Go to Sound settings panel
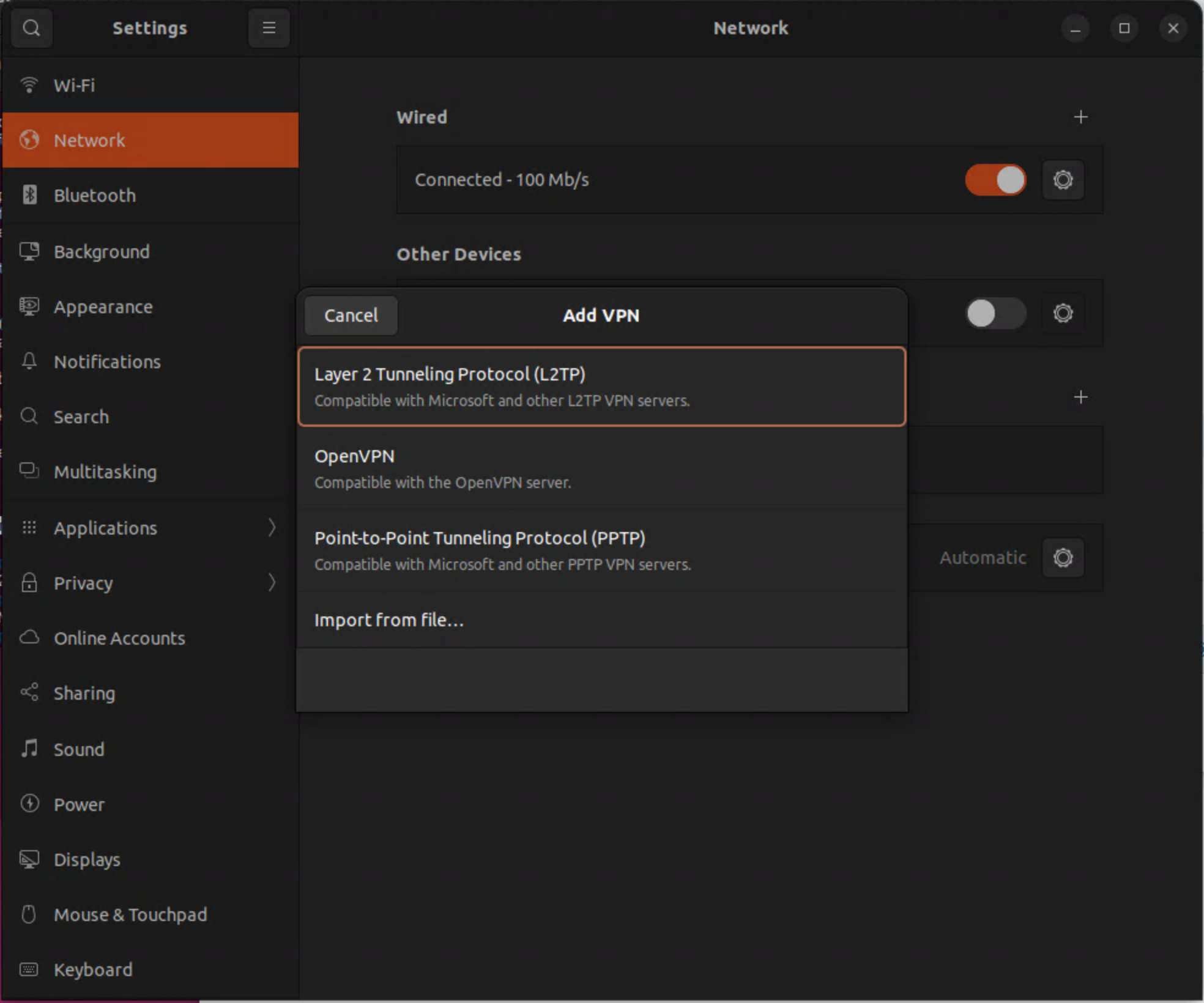1204x1003 pixels. [79, 749]
